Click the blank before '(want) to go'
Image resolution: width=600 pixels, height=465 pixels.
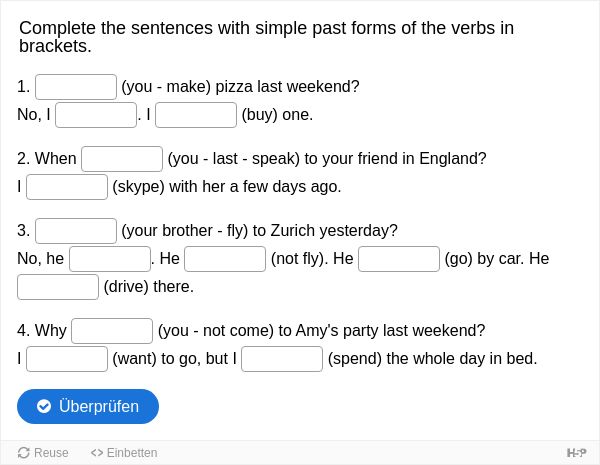[67, 359]
